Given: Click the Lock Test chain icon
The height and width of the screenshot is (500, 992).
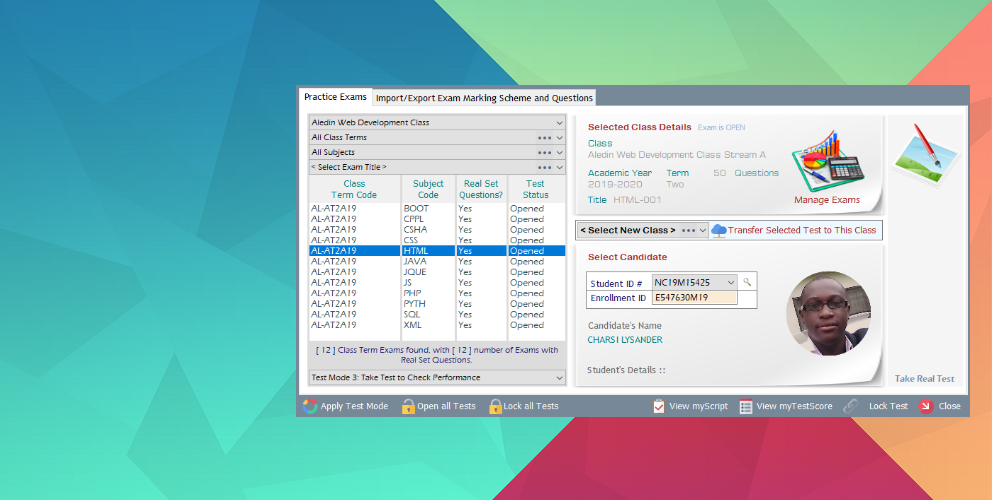Looking at the screenshot, I should point(851,406).
